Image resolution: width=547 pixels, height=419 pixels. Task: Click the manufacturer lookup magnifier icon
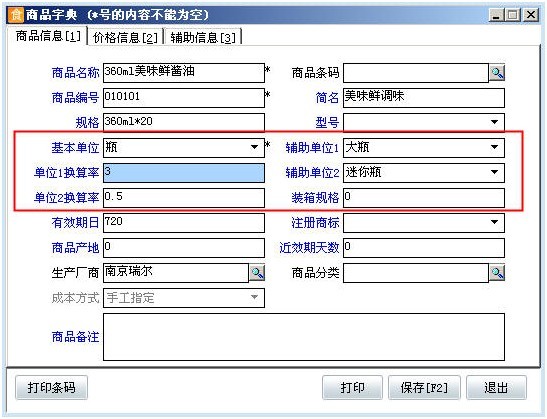[257, 272]
